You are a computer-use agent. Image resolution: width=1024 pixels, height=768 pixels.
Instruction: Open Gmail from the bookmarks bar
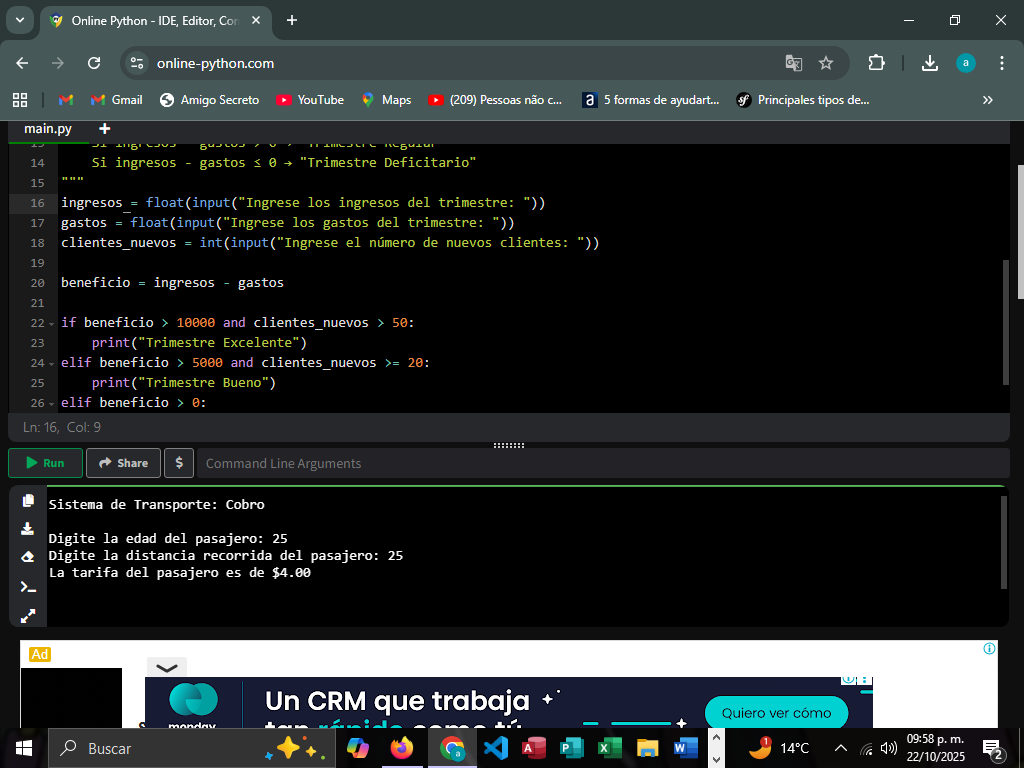click(x=113, y=100)
